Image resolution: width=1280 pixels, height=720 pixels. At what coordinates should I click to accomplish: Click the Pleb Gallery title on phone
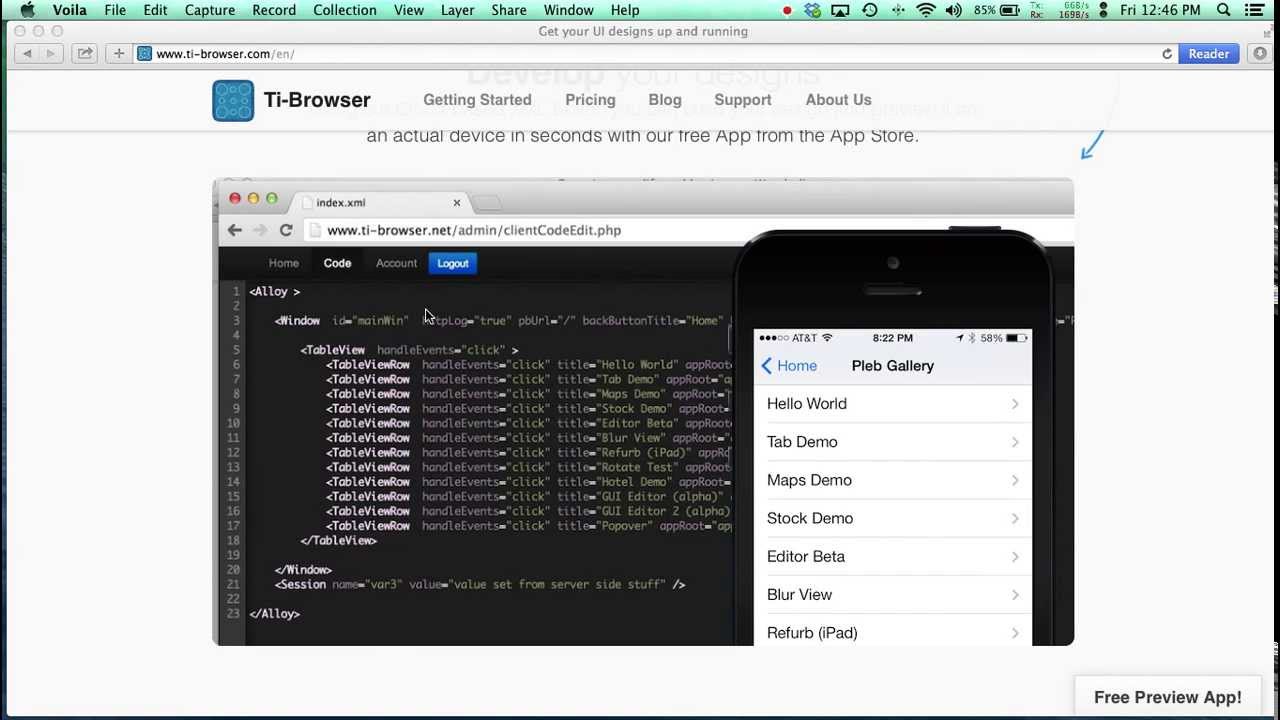click(893, 366)
